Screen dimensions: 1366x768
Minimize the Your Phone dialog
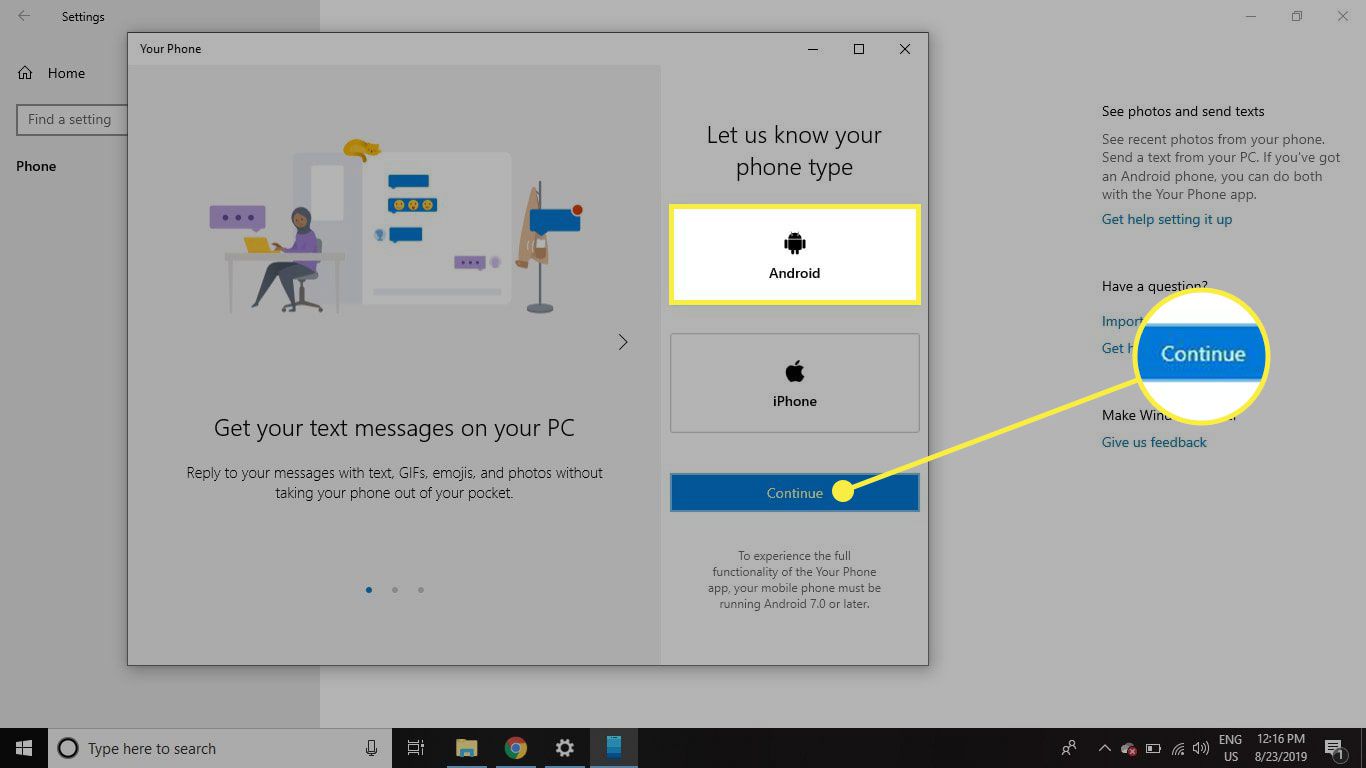coord(813,49)
